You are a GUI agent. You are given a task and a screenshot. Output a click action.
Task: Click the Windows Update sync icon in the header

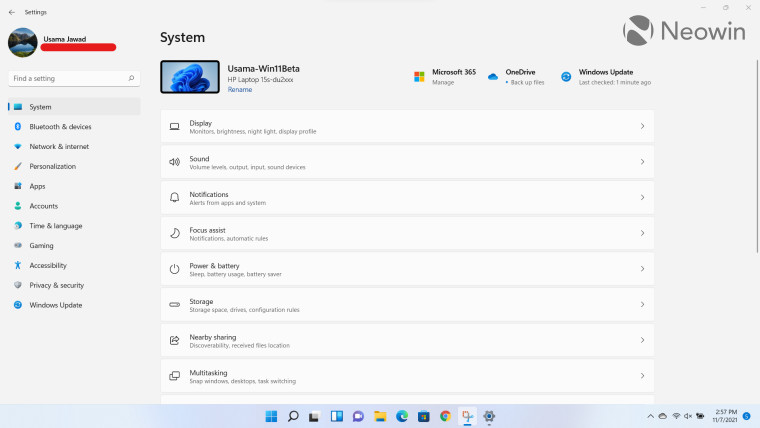click(x=566, y=77)
